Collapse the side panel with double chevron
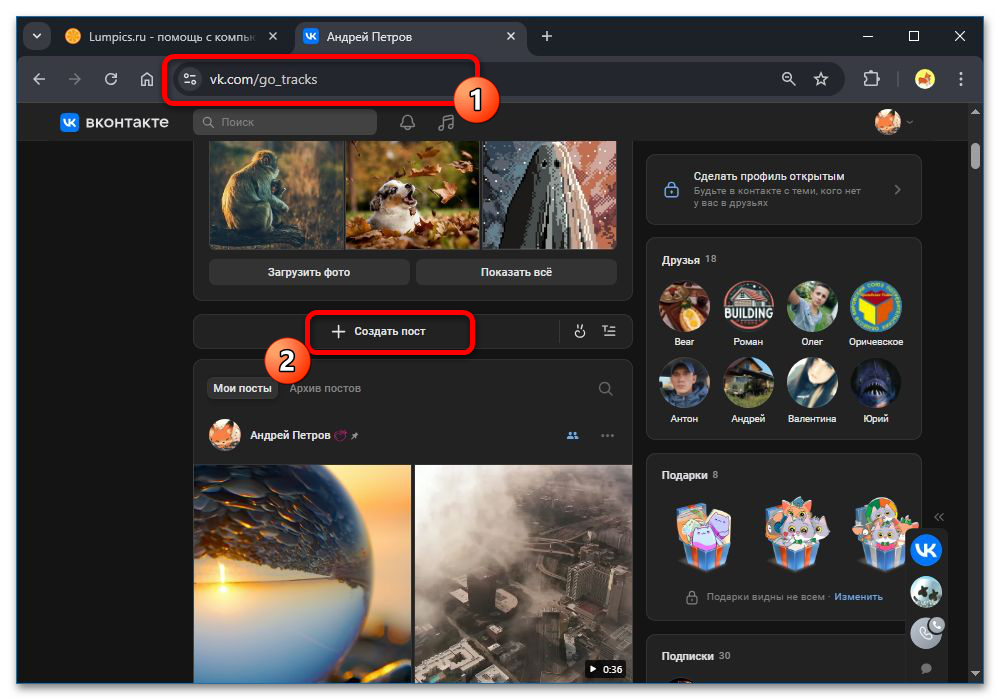This screenshot has width=1000, height=700. (x=938, y=517)
